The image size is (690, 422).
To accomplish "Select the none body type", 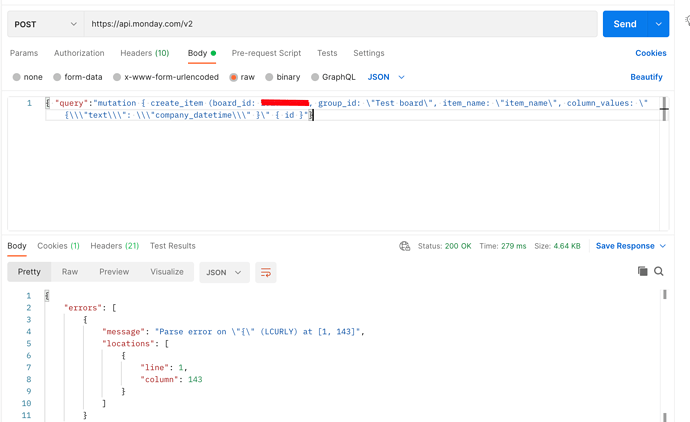I will 28,77.
